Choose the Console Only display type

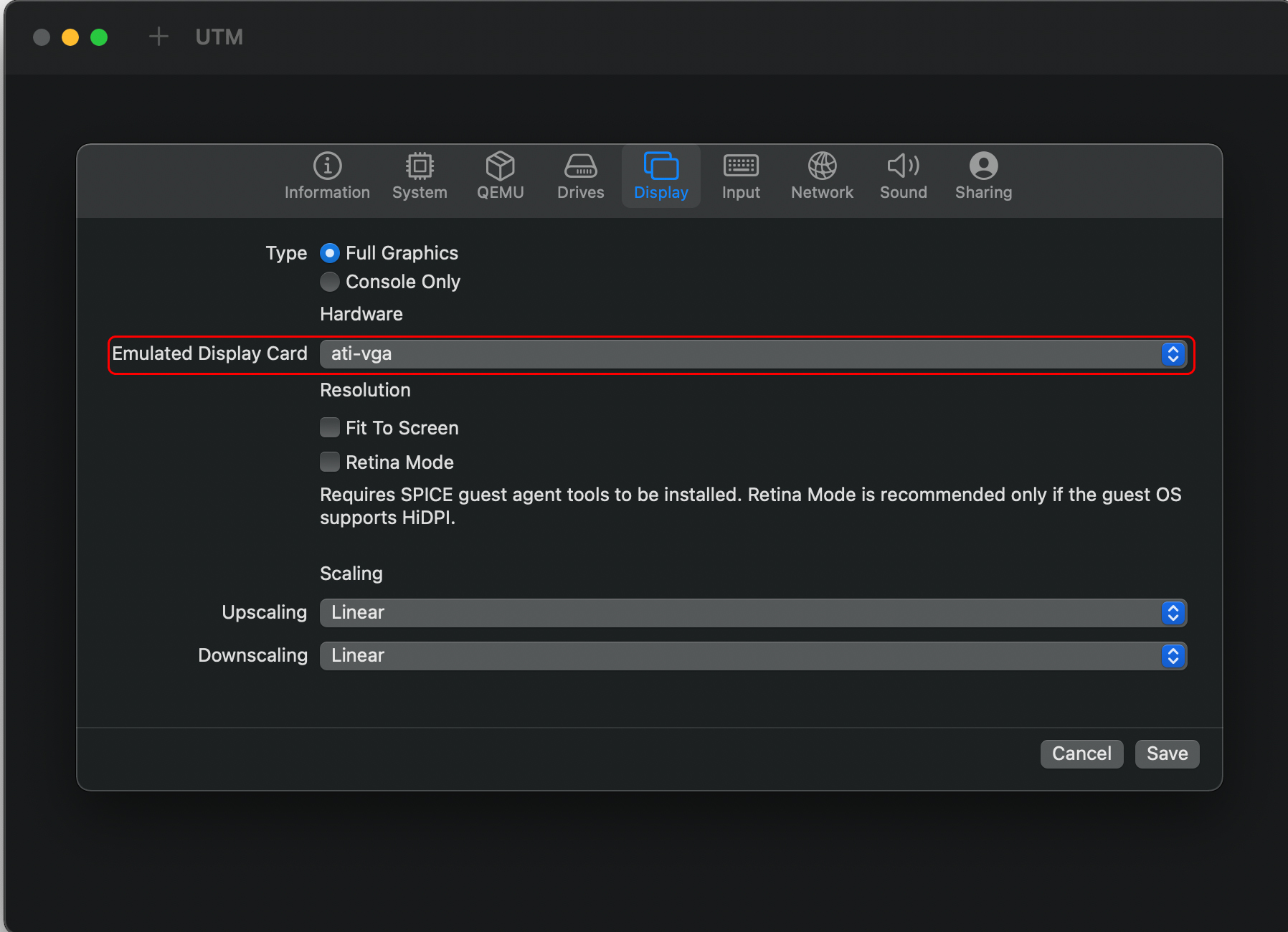tap(330, 282)
